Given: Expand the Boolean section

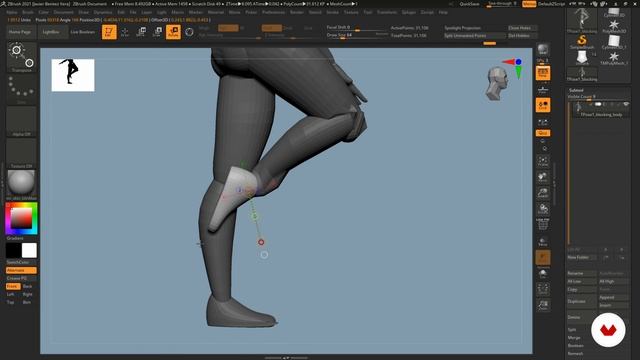Looking at the screenshot, I should click(576, 346).
